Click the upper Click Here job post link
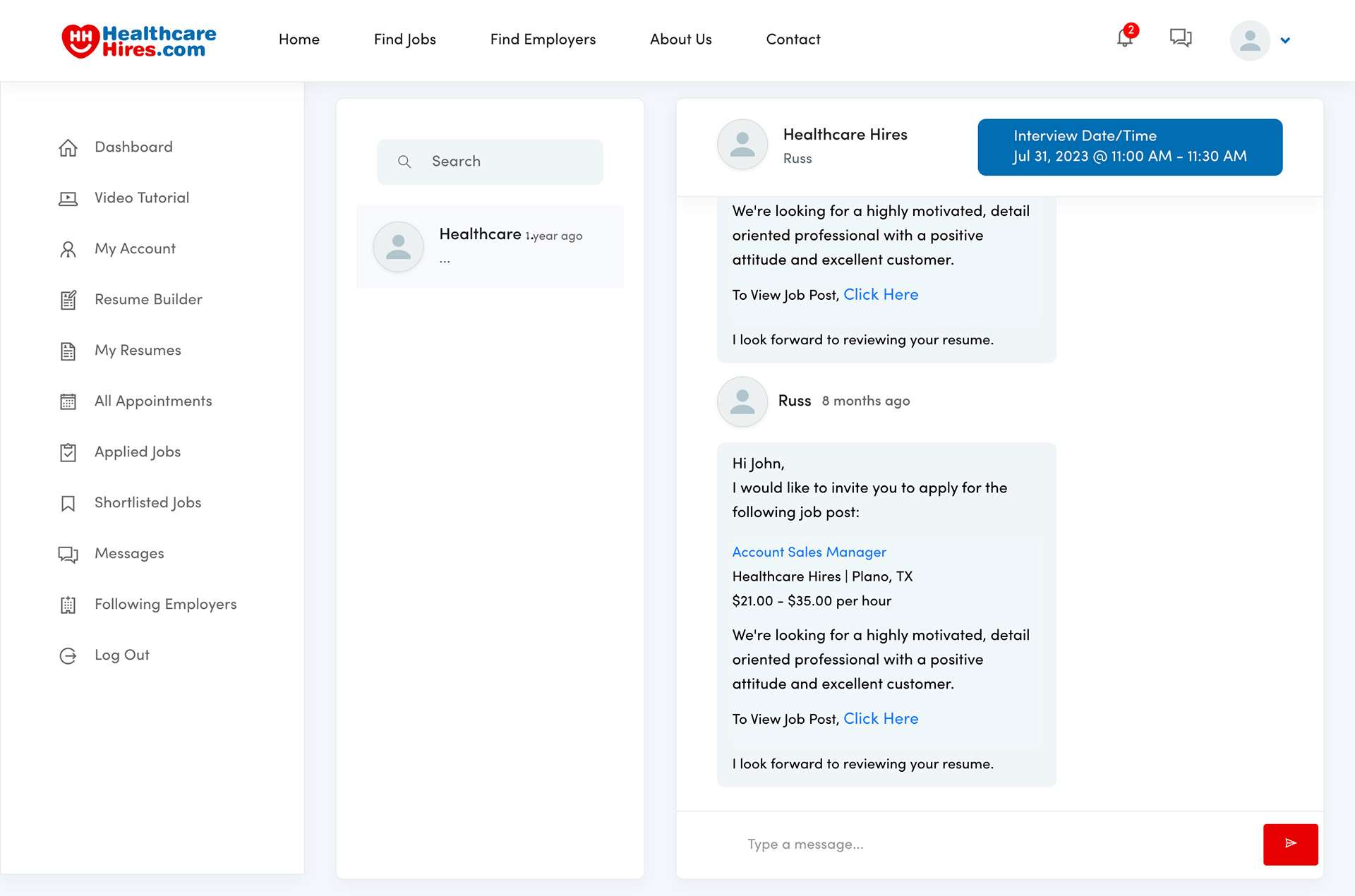The height and width of the screenshot is (896, 1355). [881, 295]
